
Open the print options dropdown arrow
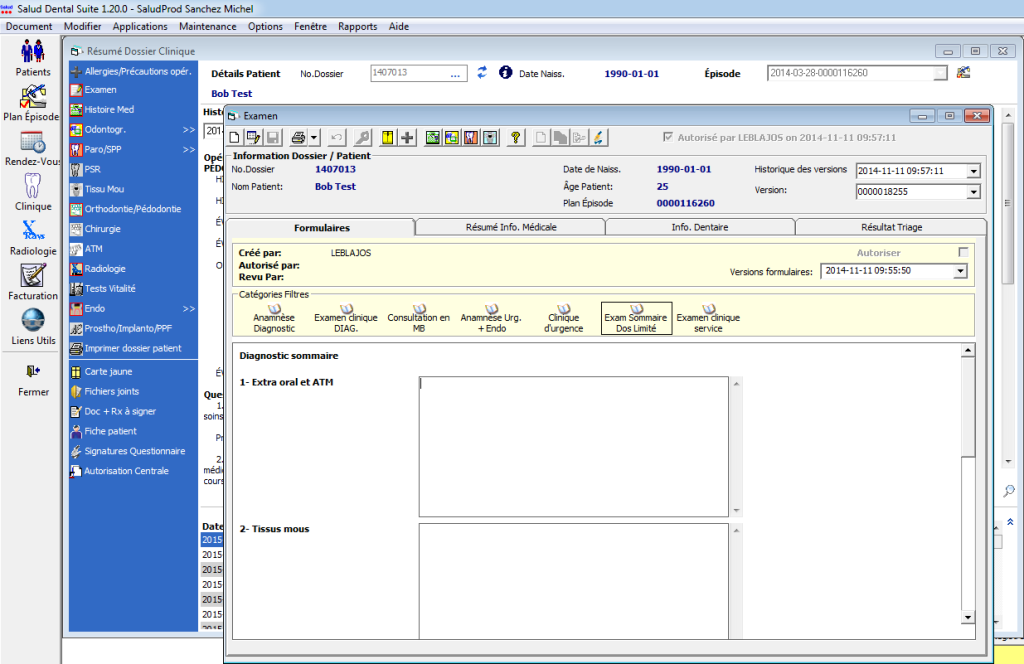[314, 138]
